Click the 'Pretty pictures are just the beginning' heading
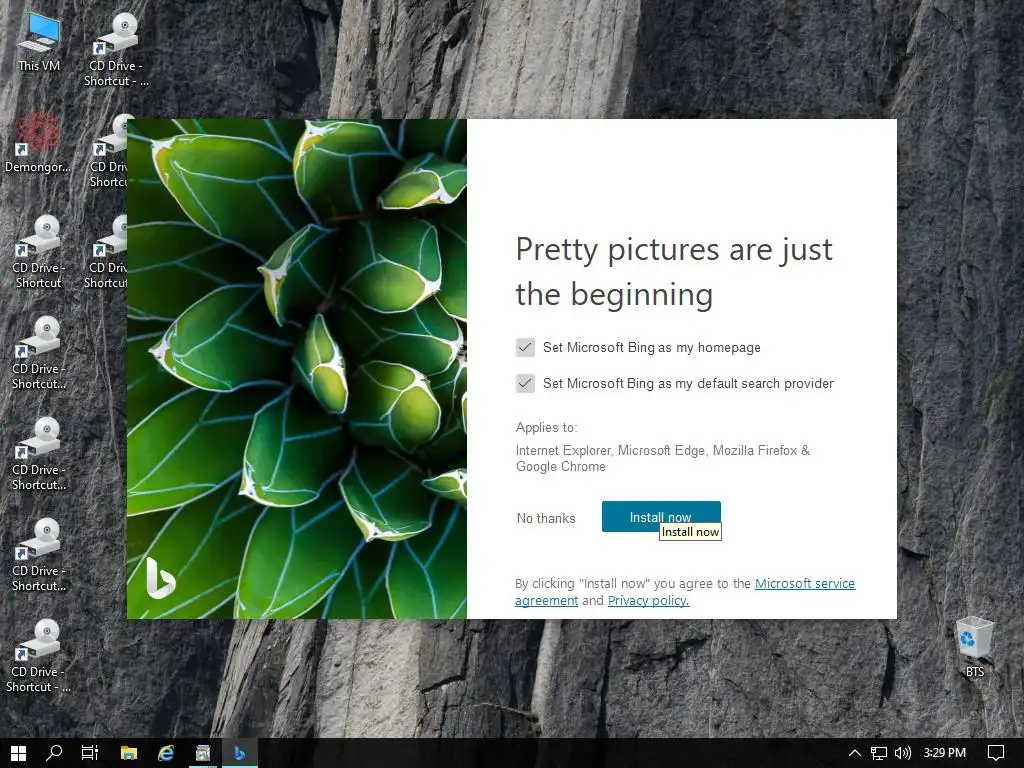Screen dimensions: 1024x768 [x=674, y=271]
